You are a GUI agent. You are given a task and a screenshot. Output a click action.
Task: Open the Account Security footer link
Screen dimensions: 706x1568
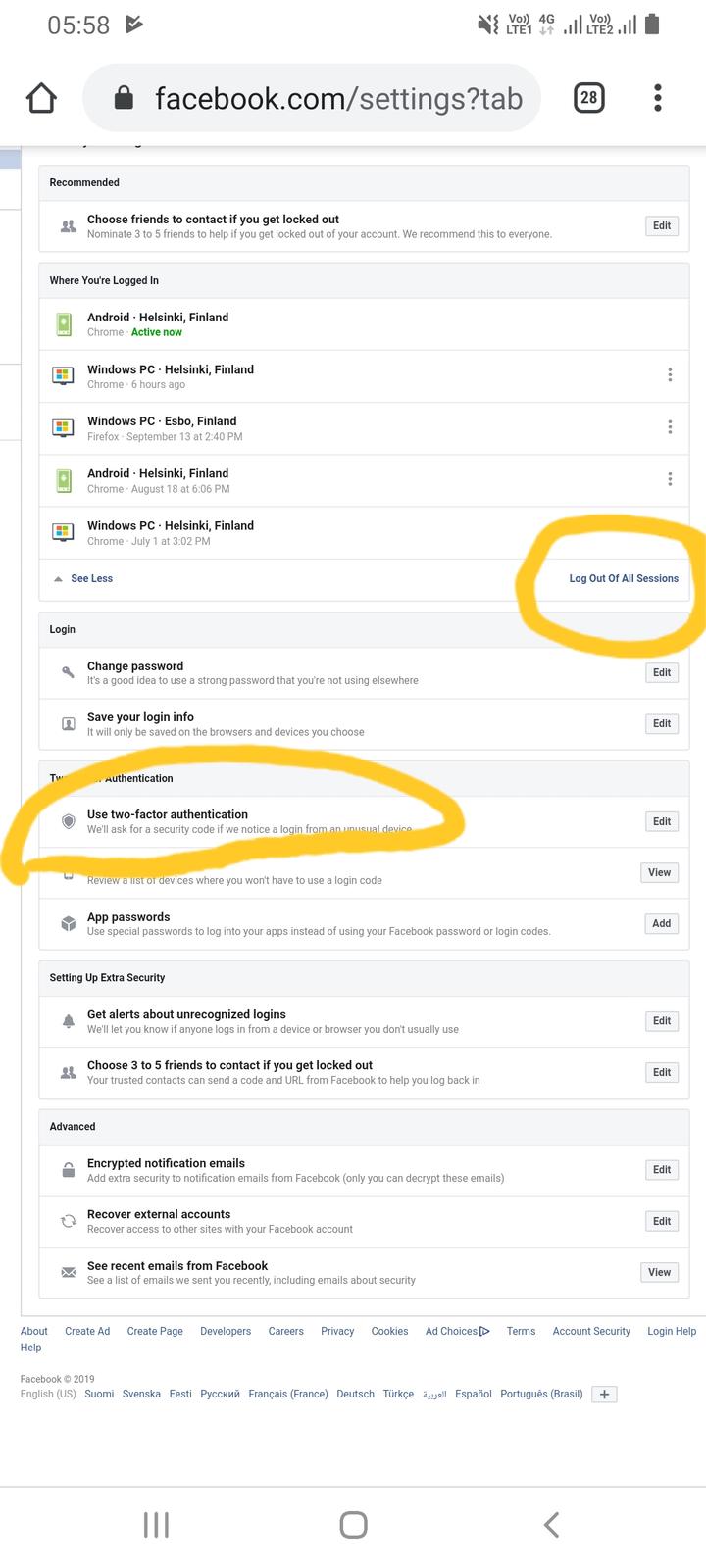(591, 1331)
